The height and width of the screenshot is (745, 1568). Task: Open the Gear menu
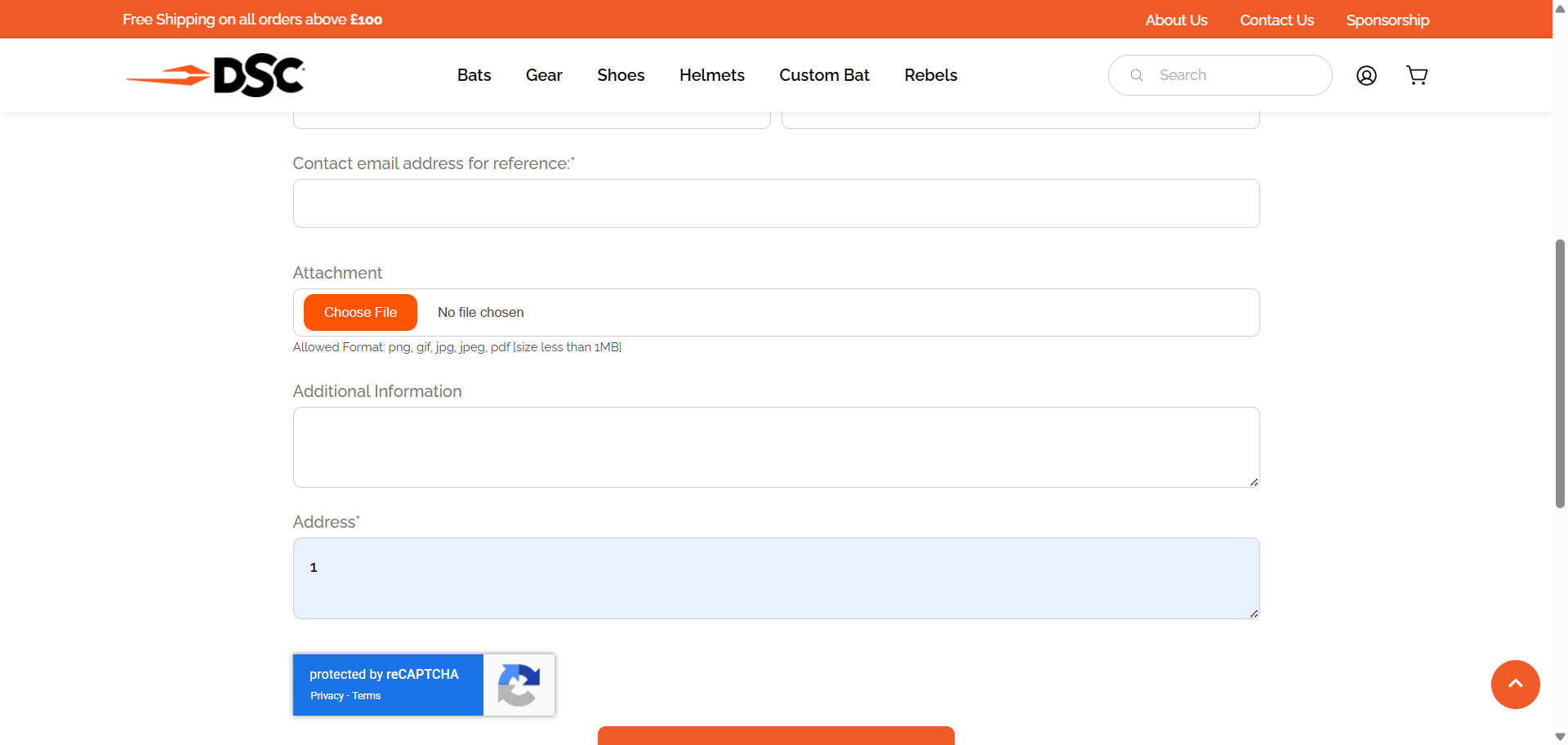pos(544,75)
